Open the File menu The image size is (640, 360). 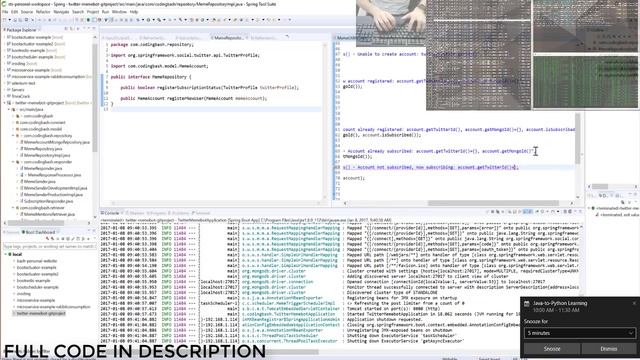coord(5,12)
